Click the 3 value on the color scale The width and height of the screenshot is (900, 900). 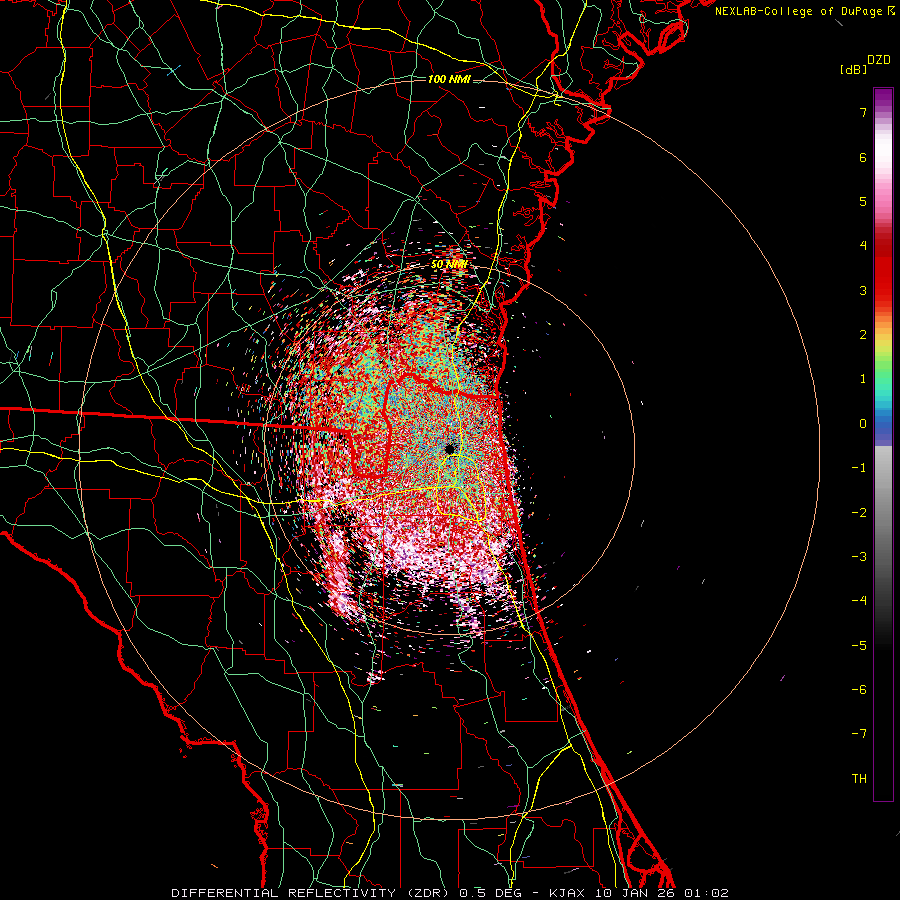point(863,290)
